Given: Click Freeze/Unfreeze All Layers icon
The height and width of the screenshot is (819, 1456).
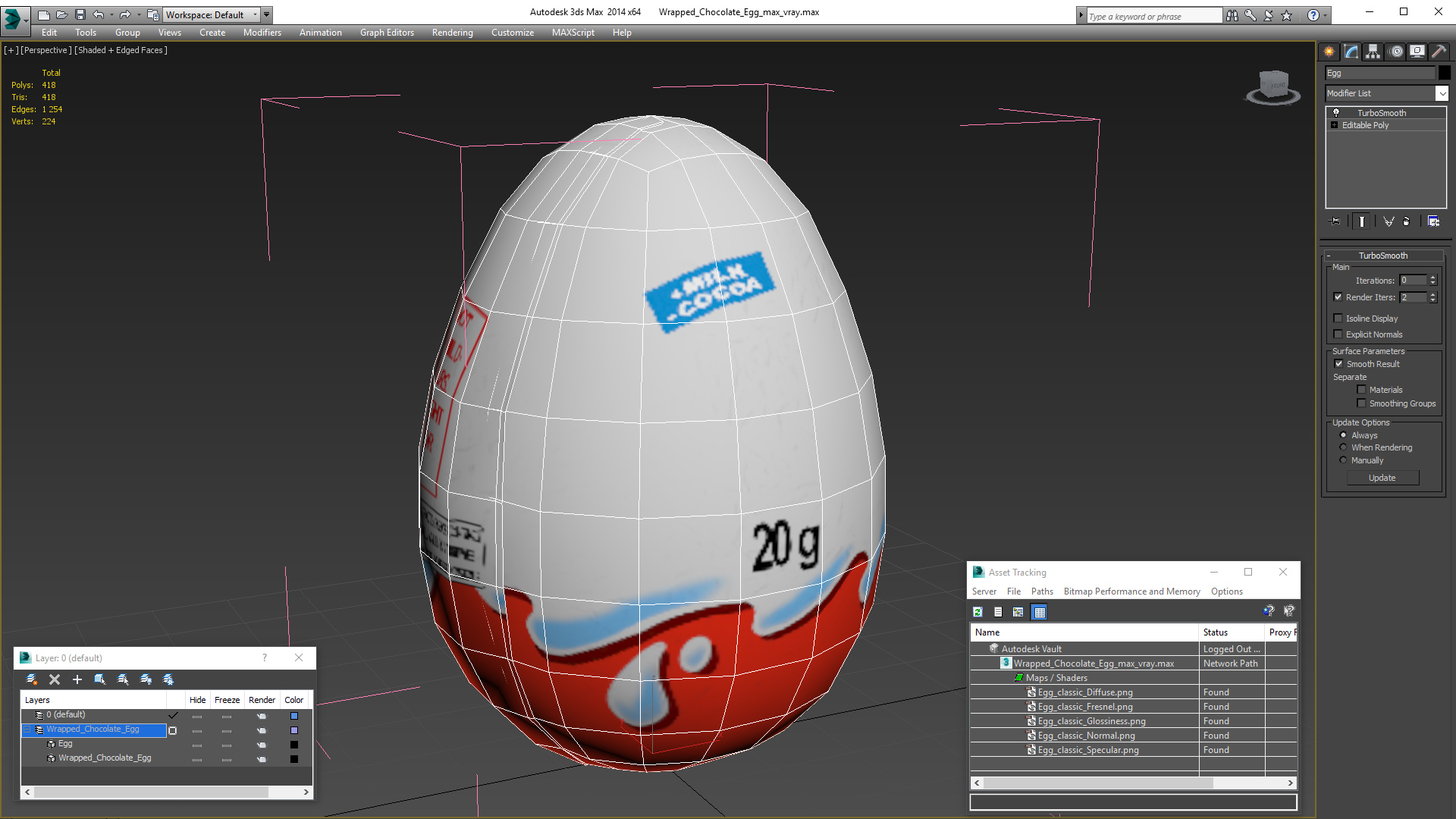Looking at the screenshot, I should [168, 679].
